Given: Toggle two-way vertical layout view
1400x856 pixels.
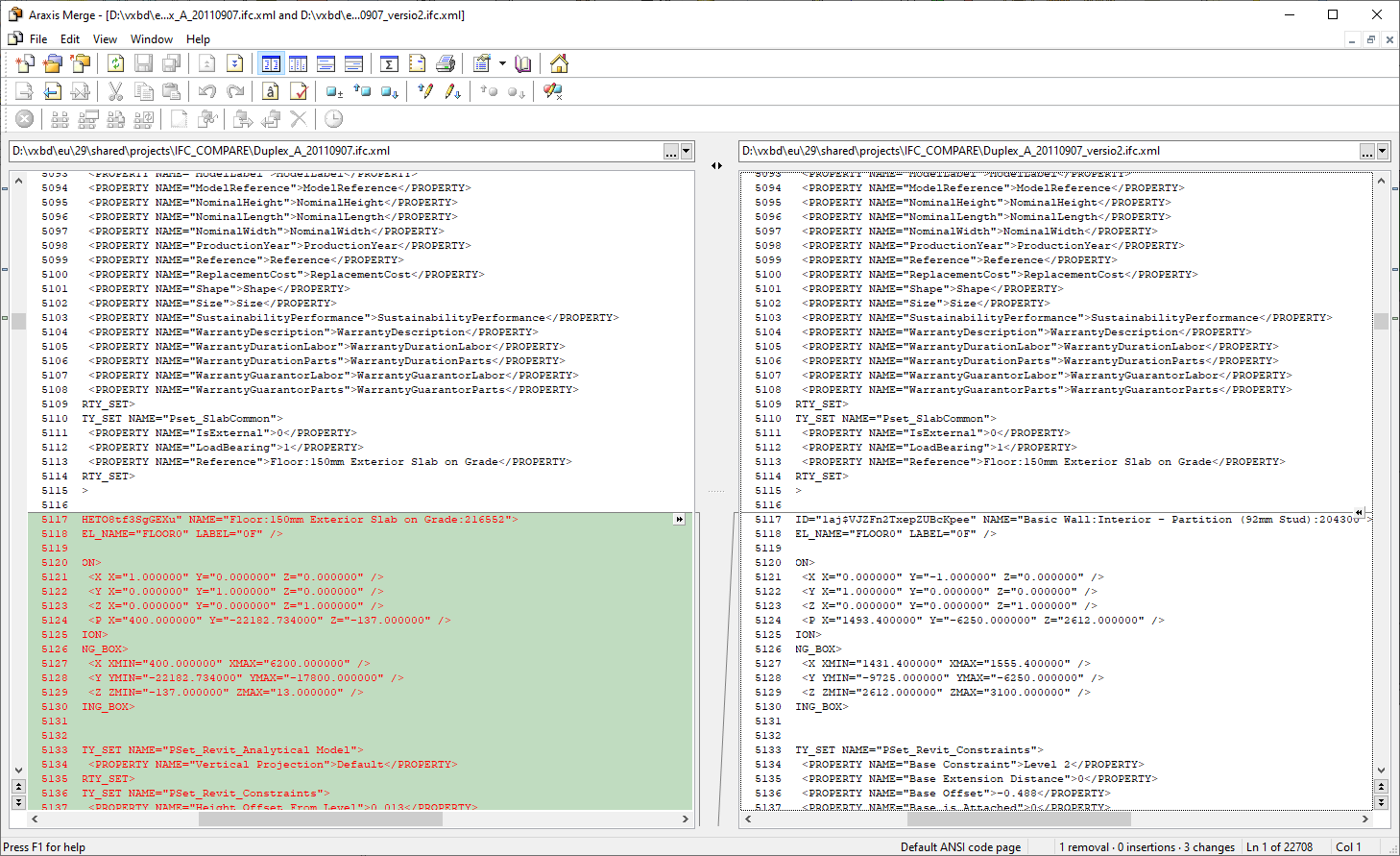Looking at the screenshot, I should tap(271, 64).
